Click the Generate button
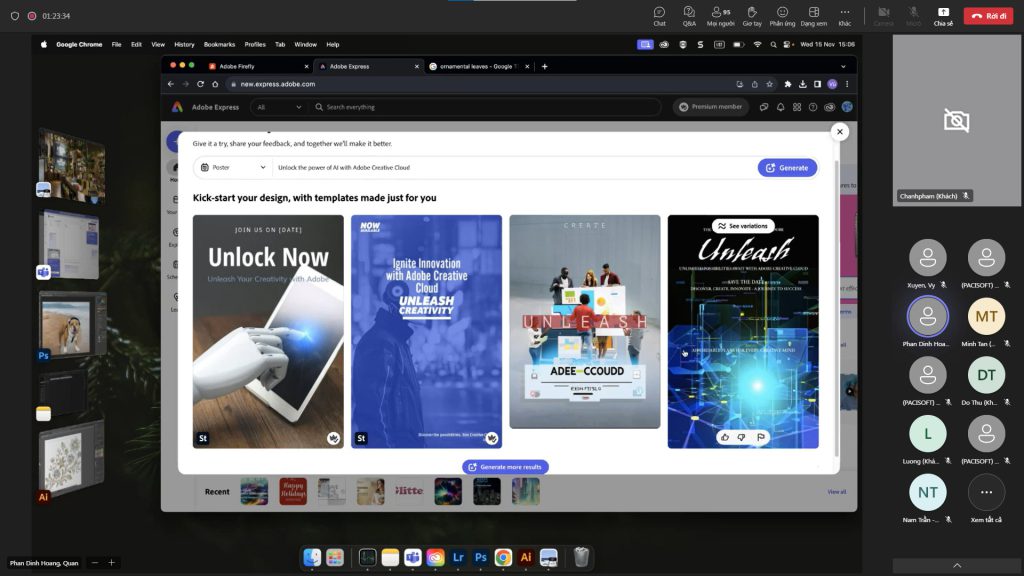Image resolution: width=1024 pixels, height=576 pixels. [787, 168]
